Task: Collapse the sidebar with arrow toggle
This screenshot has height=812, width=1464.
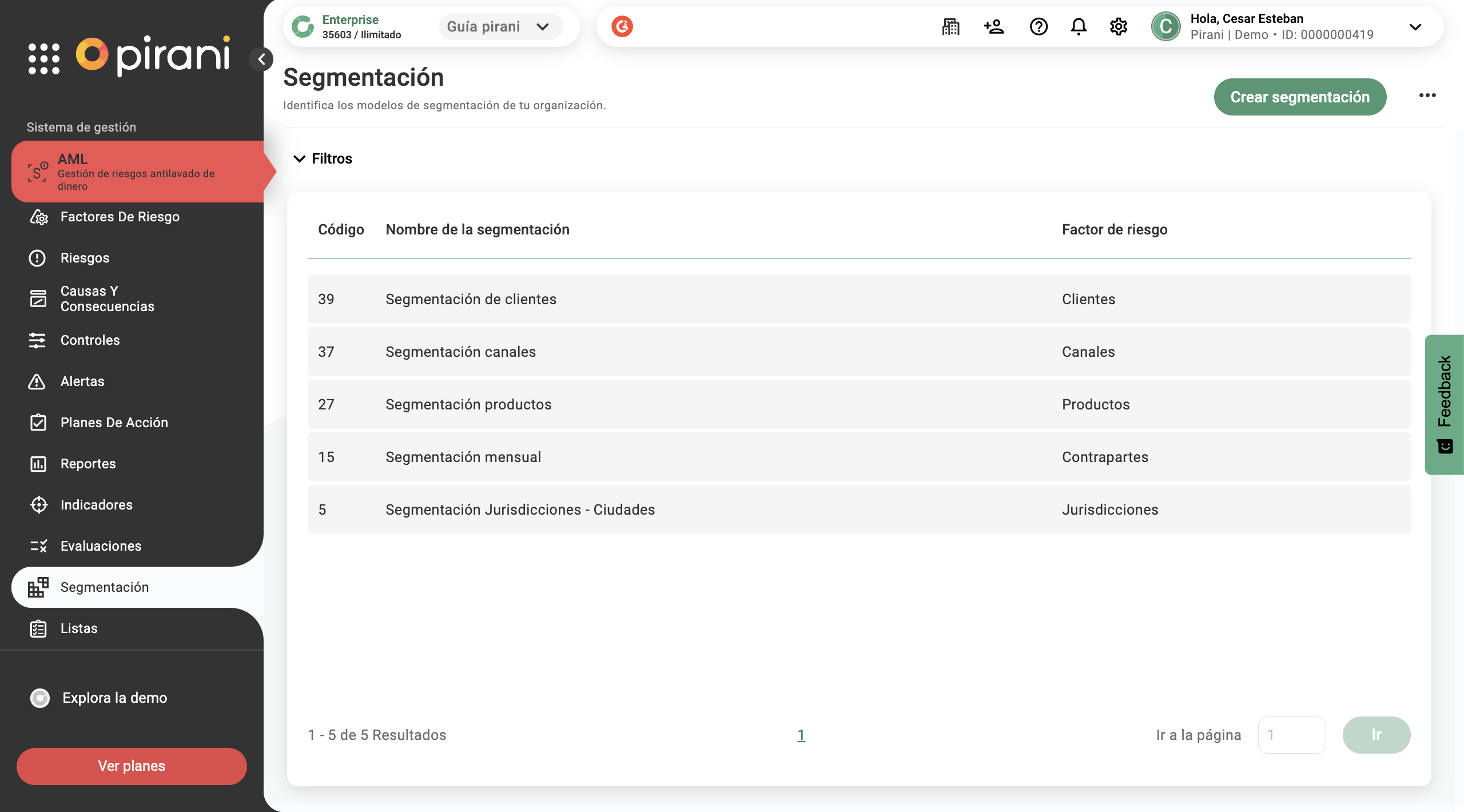Action: pos(261,59)
